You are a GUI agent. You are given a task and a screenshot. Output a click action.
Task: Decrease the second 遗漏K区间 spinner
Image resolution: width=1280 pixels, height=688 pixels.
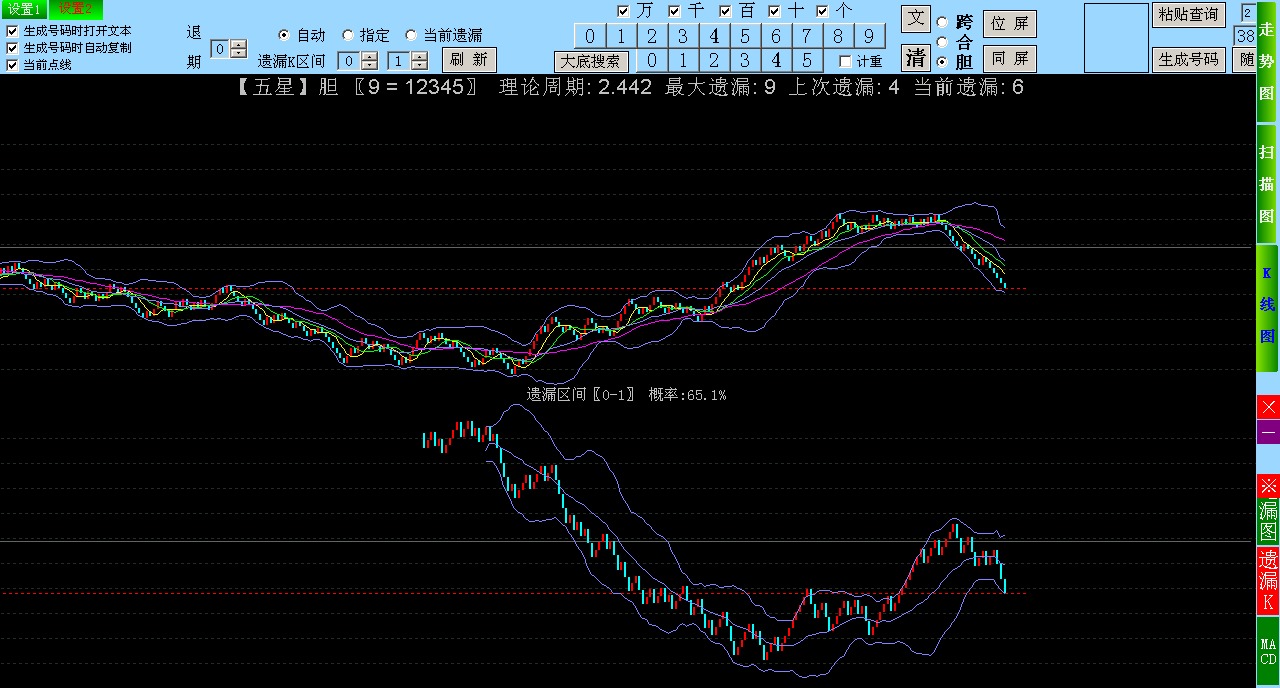click(419, 65)
